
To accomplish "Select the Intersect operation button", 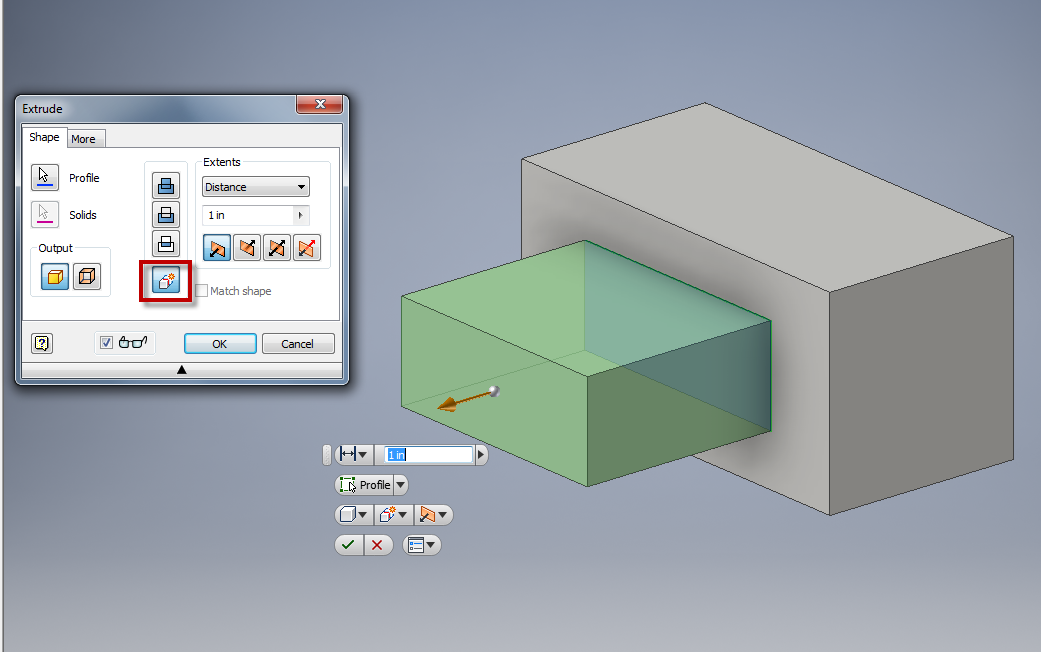I will coord(166,244).
